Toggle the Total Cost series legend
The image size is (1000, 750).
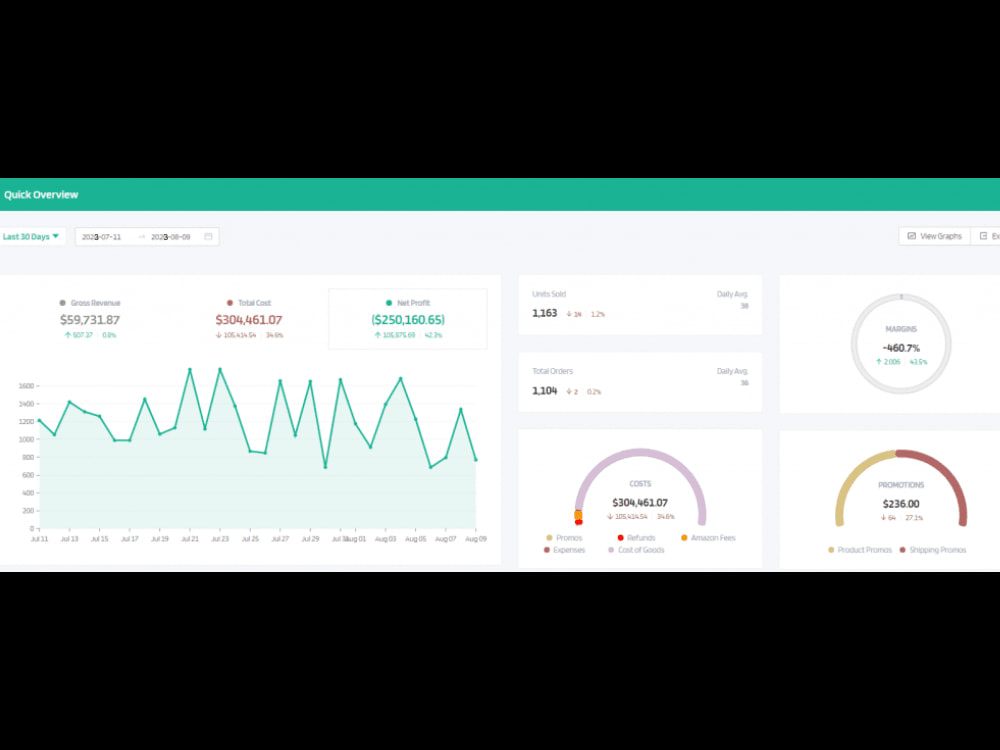click(249, 303)
